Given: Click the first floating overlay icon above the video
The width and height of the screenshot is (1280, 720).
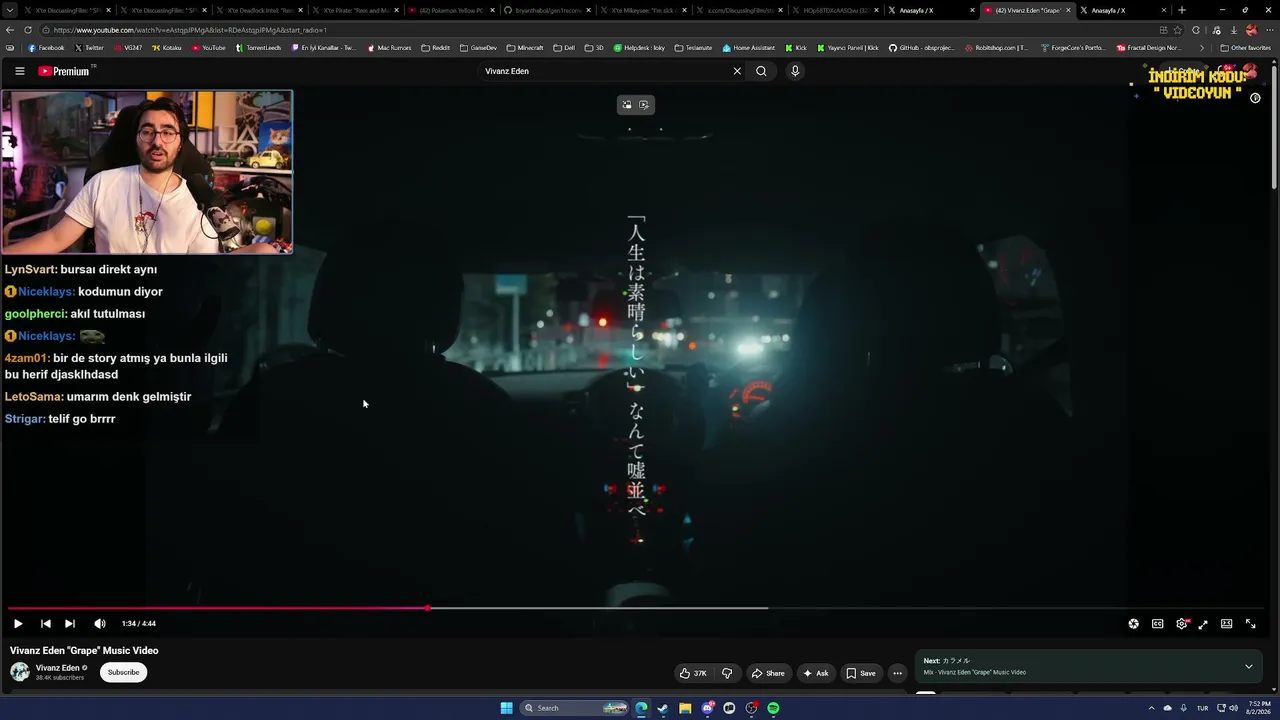Looking at the screenshot, I should [x=627, y=105].
